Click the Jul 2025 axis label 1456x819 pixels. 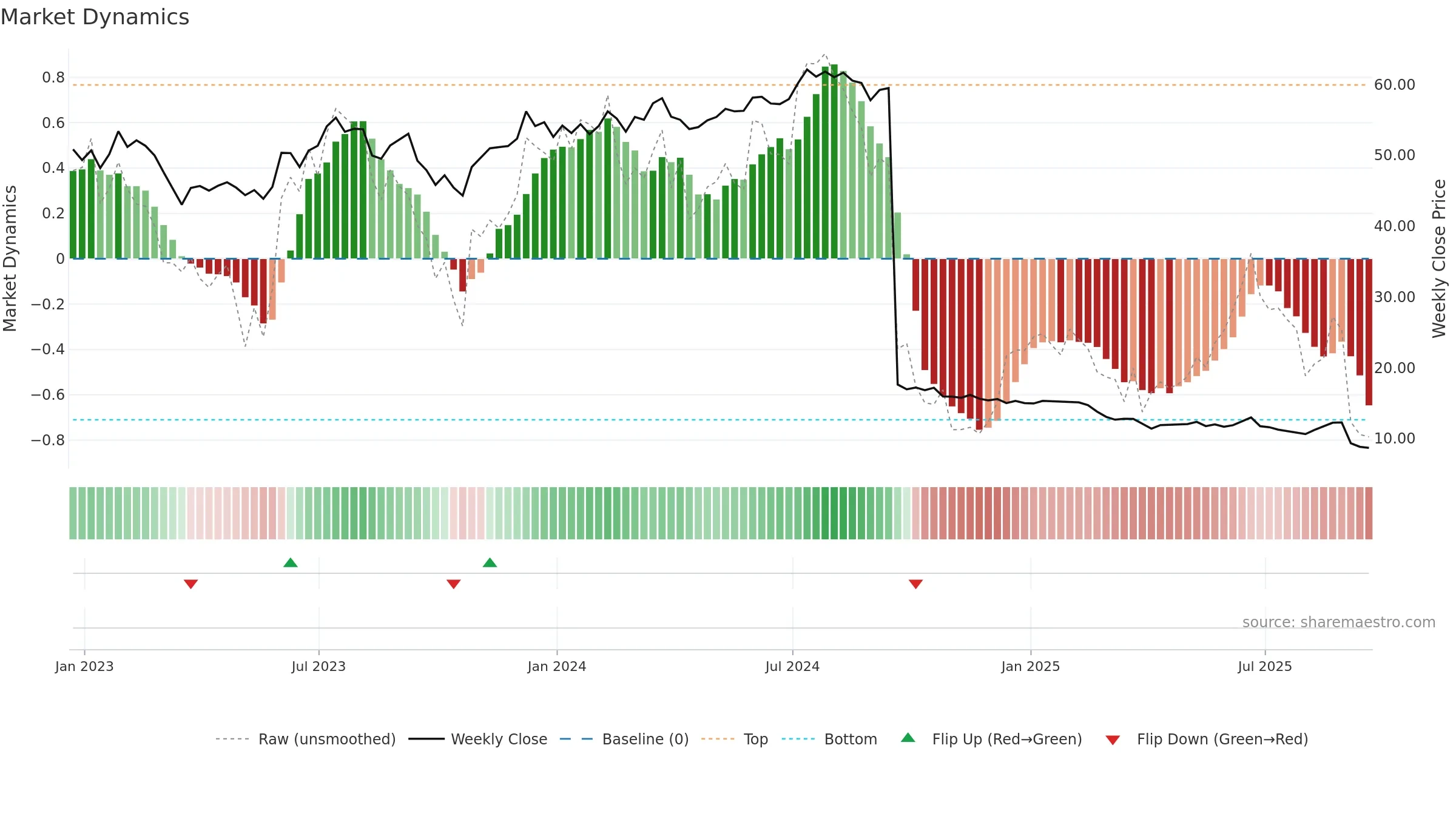(x=1265, y=666)
